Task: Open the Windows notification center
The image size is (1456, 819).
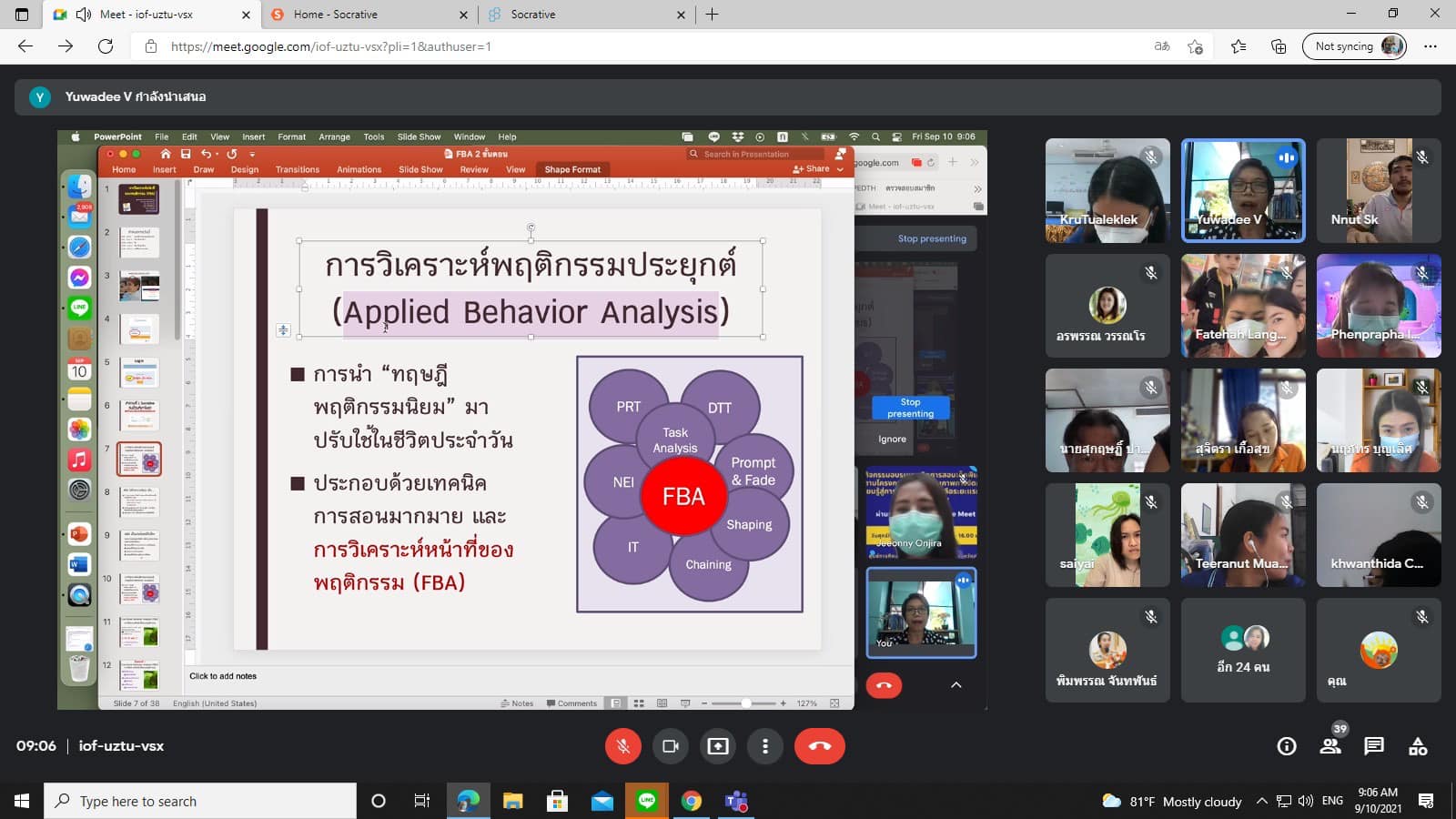Action: [x=1426, y=801]
